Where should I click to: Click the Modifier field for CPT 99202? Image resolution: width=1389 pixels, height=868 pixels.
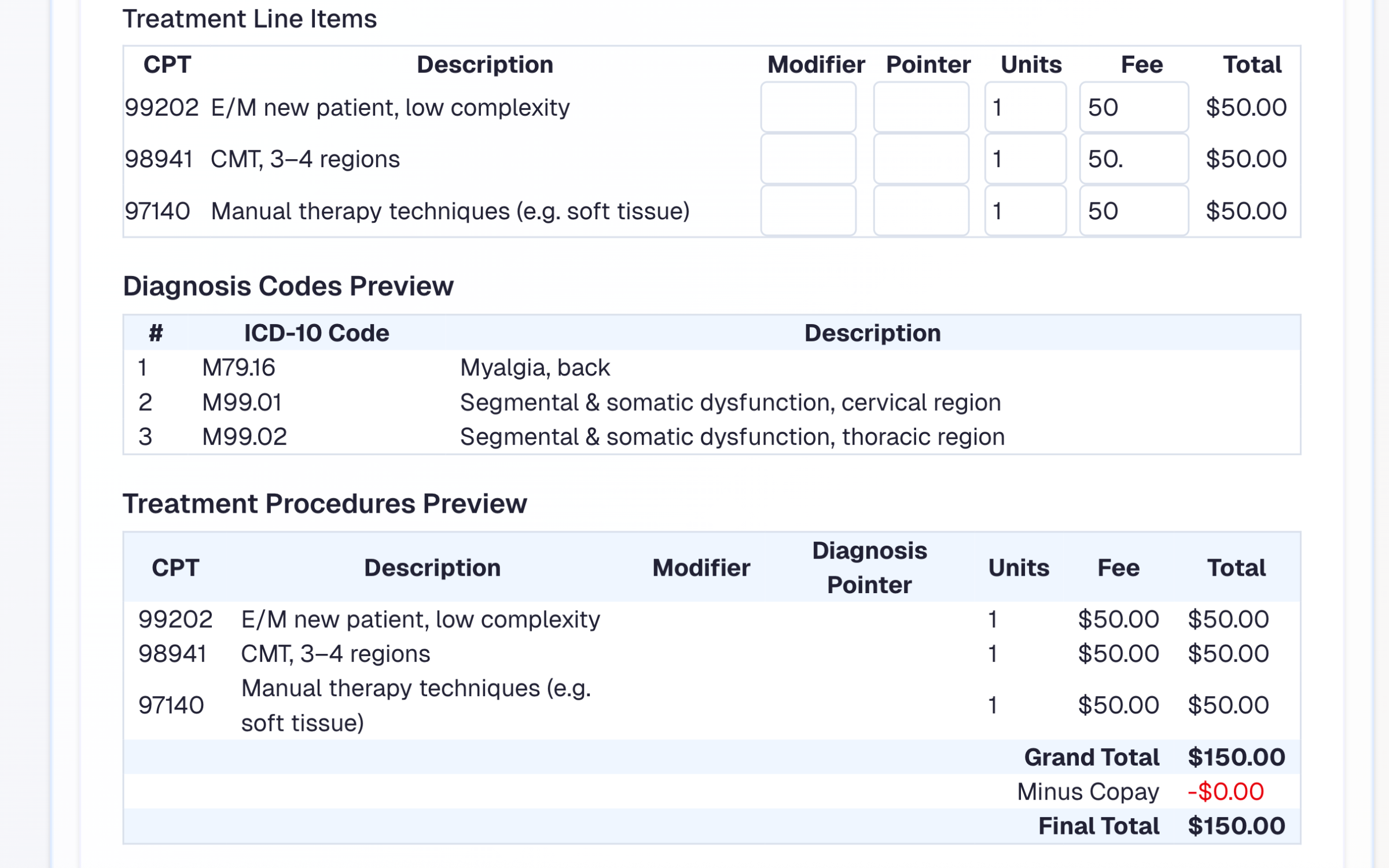(x=808, y=107)
